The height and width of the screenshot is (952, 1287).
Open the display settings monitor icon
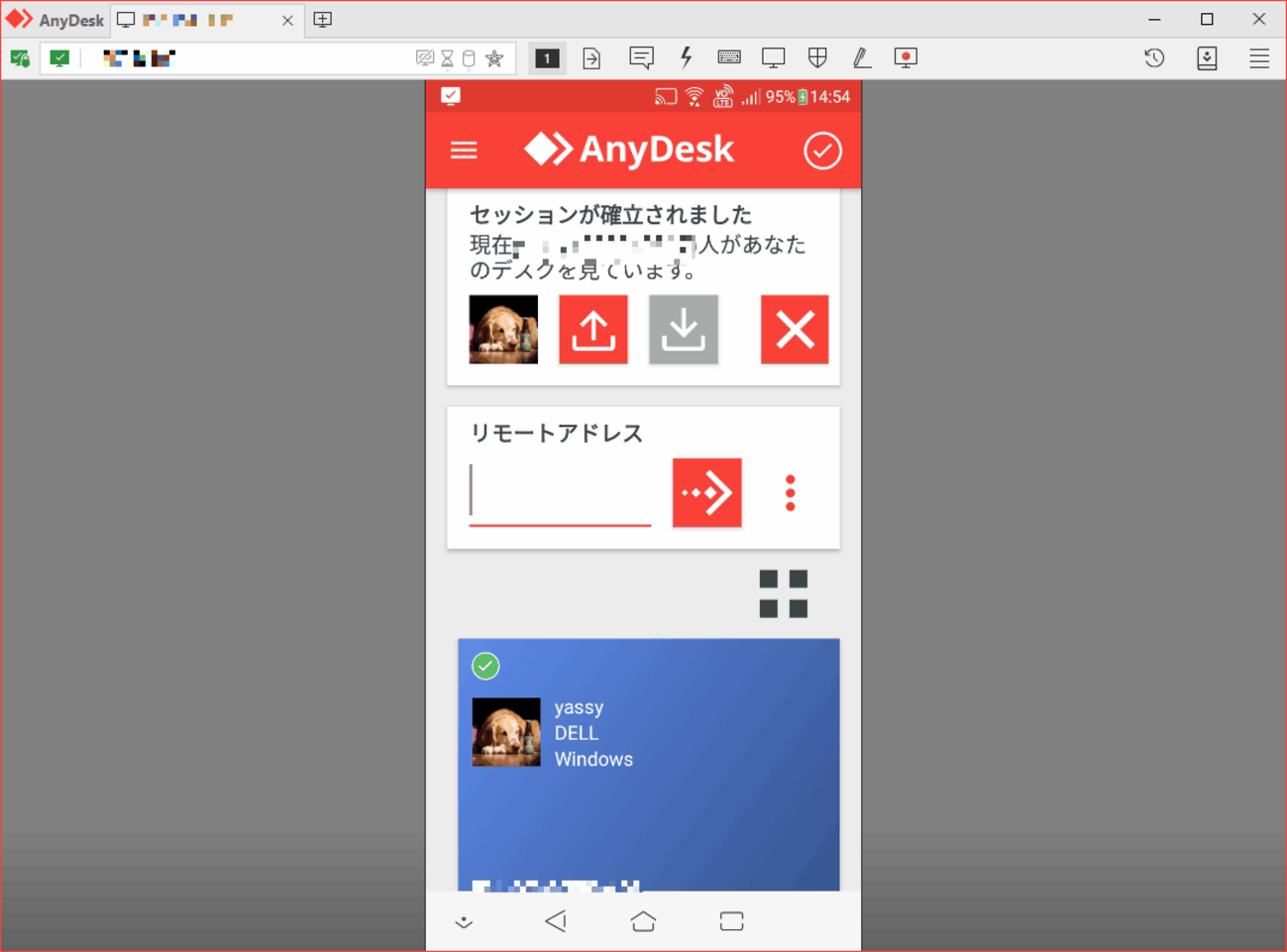coord(774,57)
